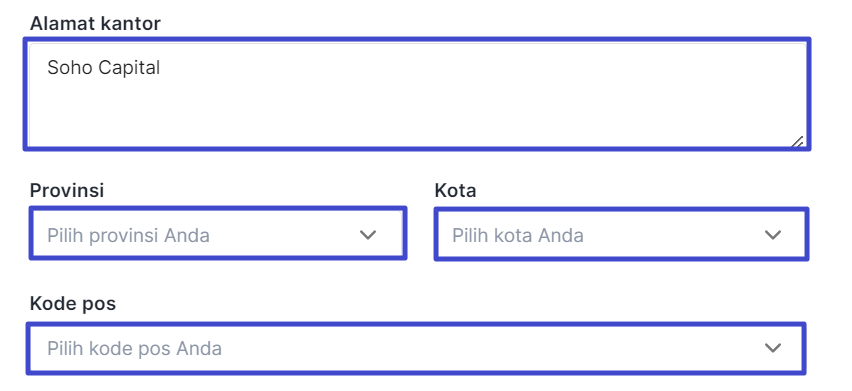The width and height of the screenshot is (852, 391).
Task: Select the placeholder Pilih provinsi Anda
Action: [128, 236]
